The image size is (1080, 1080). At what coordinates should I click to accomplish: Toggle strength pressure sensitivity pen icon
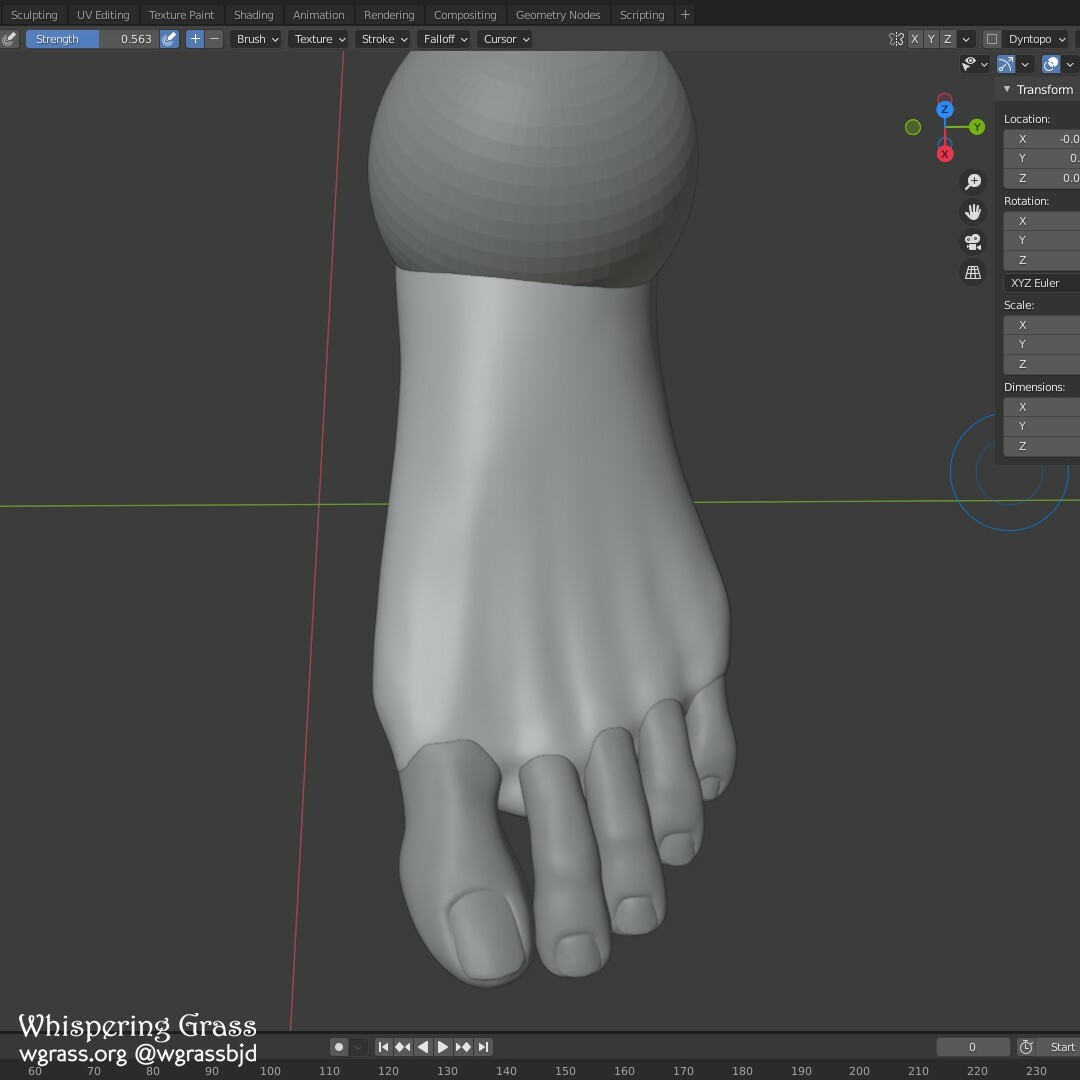click(169, 39)
